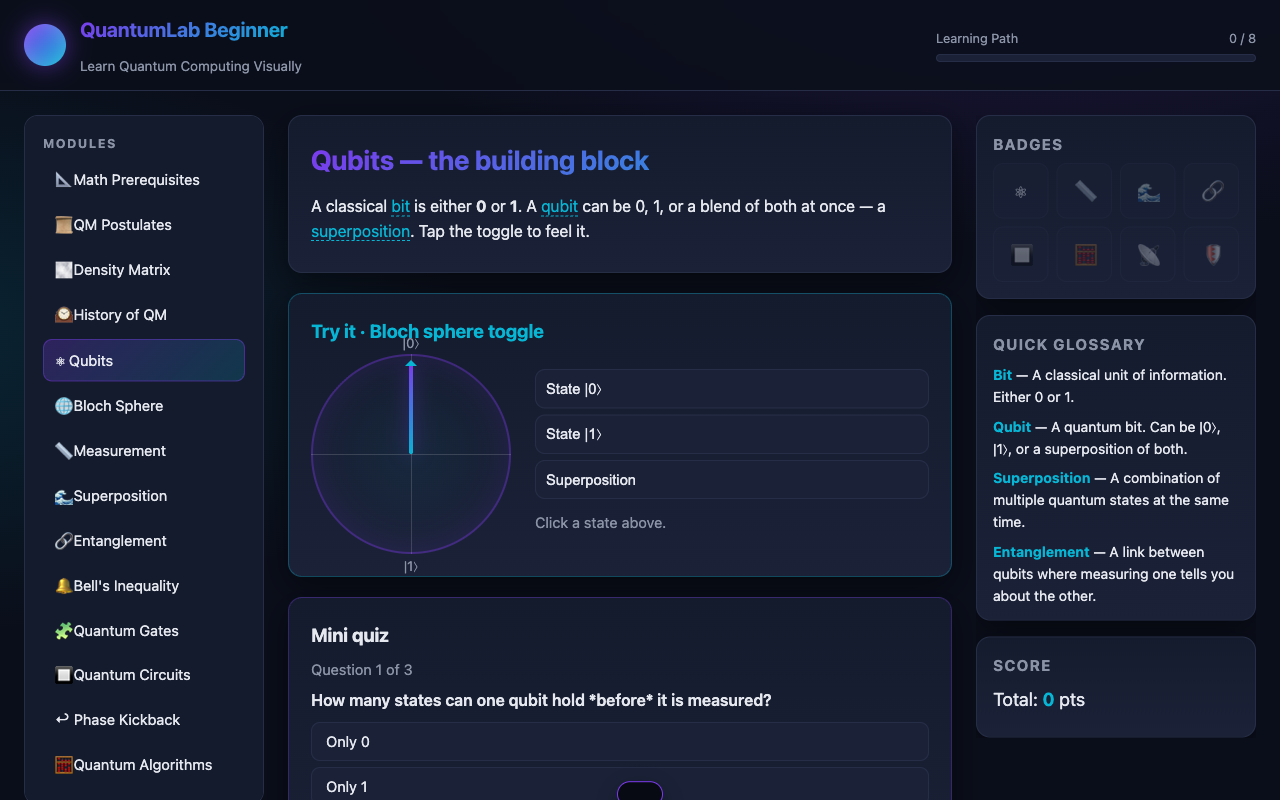Select the shield badge in Badges
Screen dimensions: 1280x800
tap(1212, 255)
